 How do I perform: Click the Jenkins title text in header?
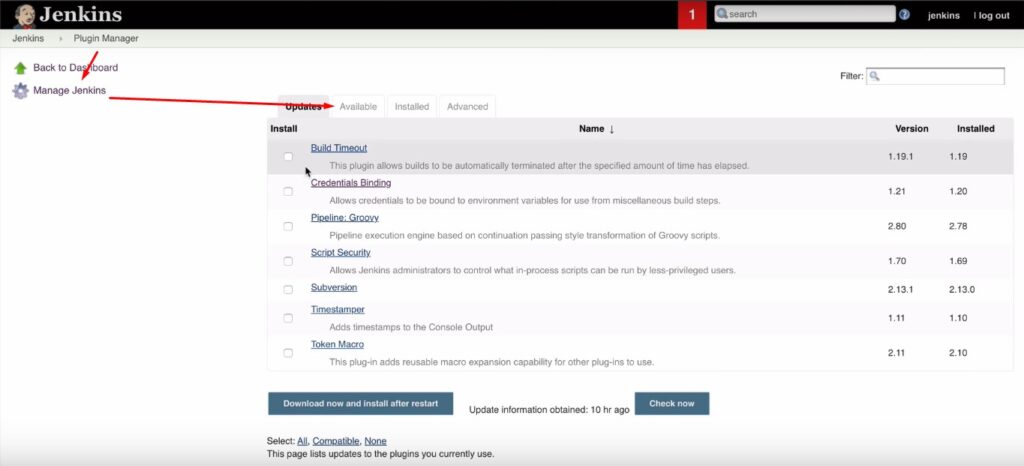[80, 14]
